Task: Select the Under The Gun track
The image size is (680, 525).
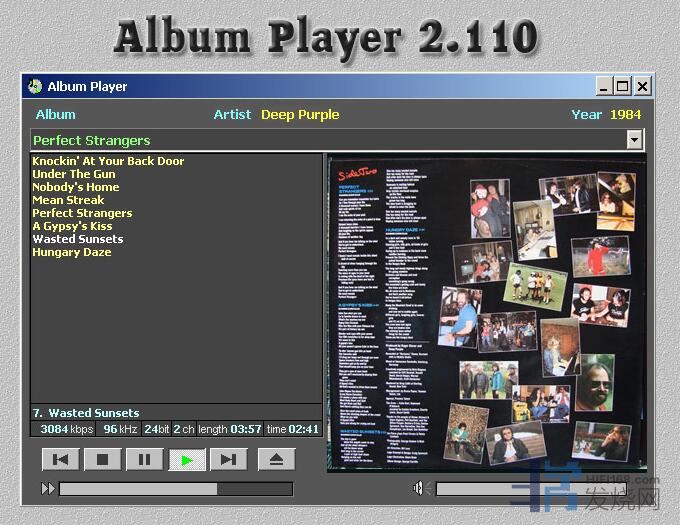Action: tap(74, 174)
